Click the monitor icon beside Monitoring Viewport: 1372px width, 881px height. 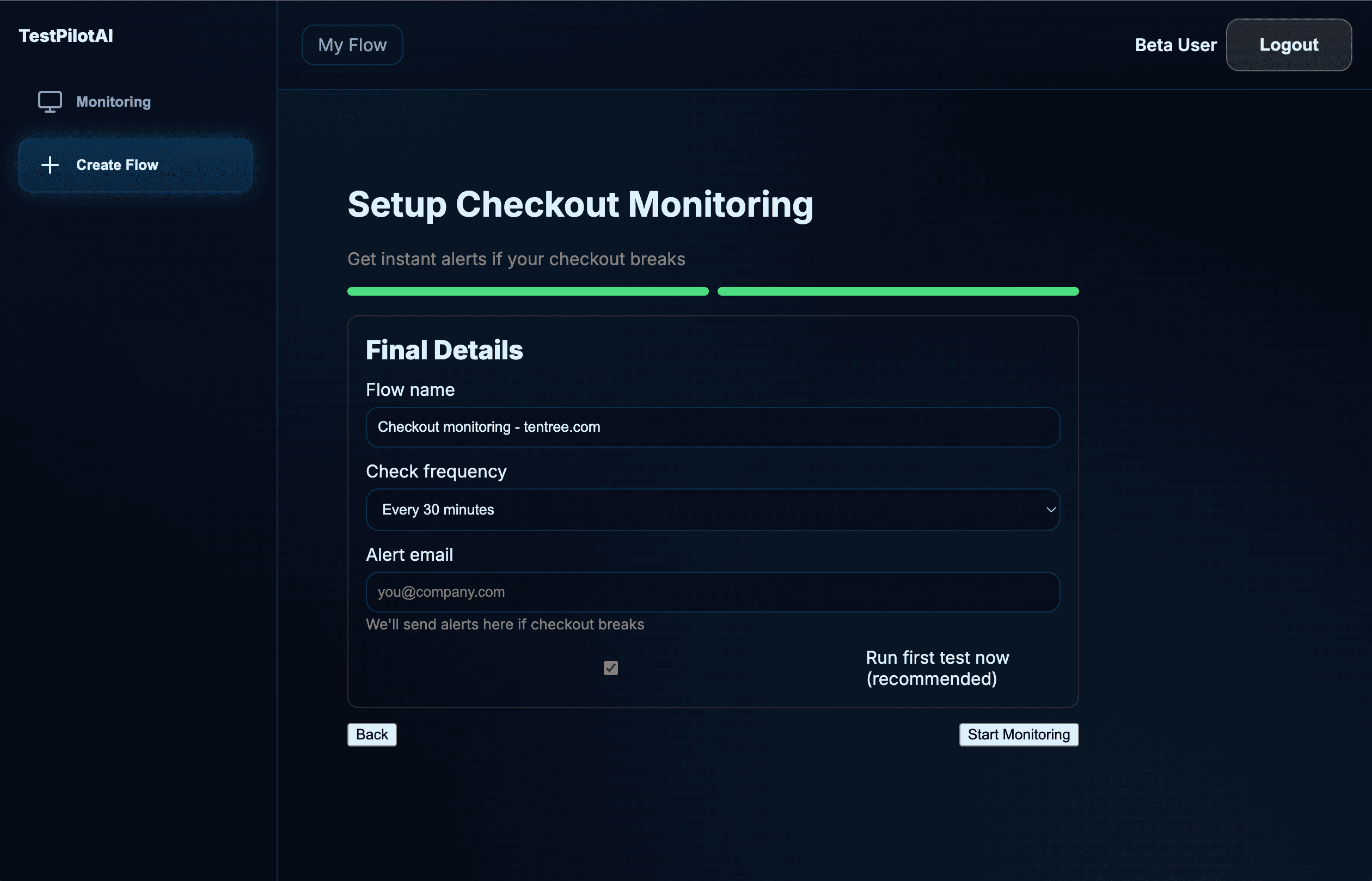coord(50,101)
